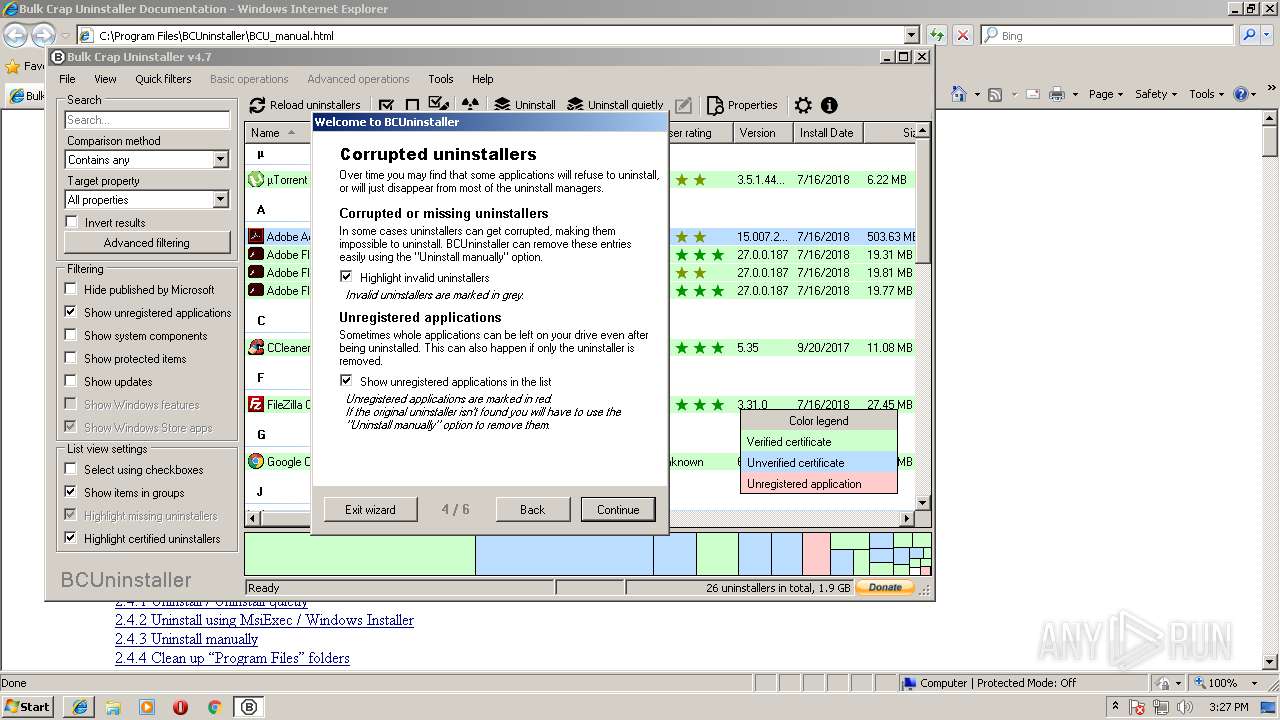Open the 2.4.3 Uninstall manually link
Viewport: 1280px width, 720px height.
point(187,639)
